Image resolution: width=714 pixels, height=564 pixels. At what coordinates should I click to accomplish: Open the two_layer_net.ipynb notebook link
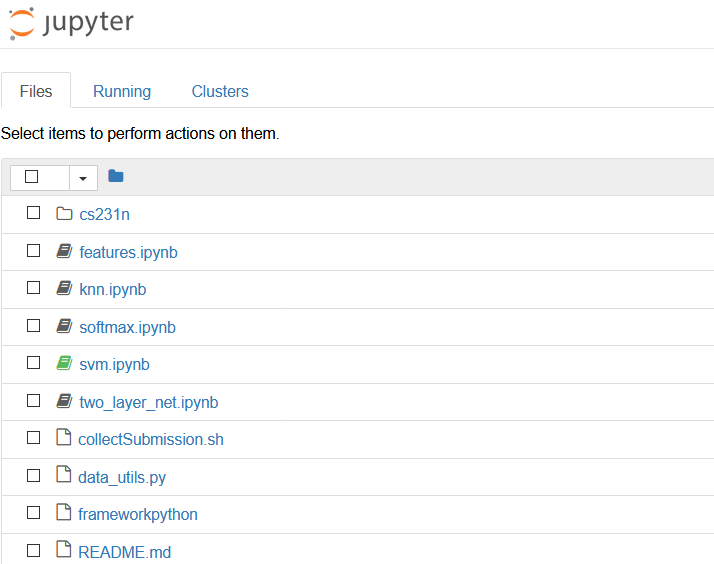149,402
